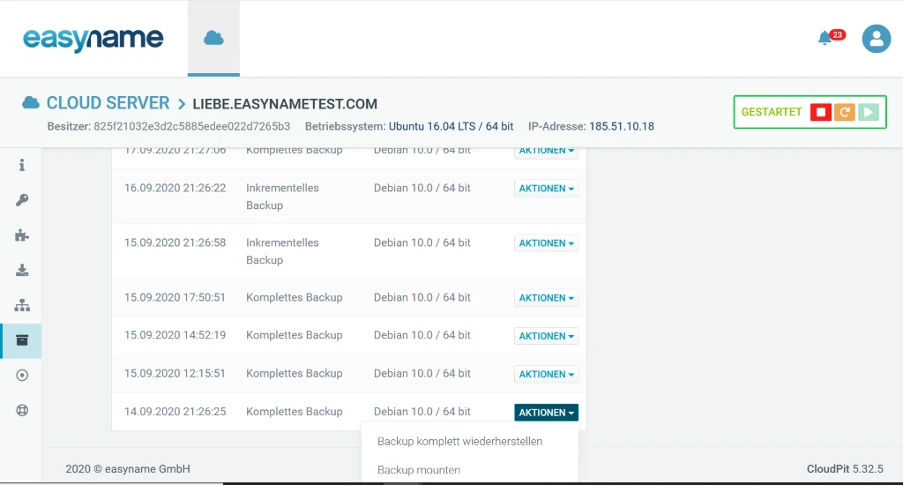
Task: Open the user profile avatar menu
Action: 876,39
